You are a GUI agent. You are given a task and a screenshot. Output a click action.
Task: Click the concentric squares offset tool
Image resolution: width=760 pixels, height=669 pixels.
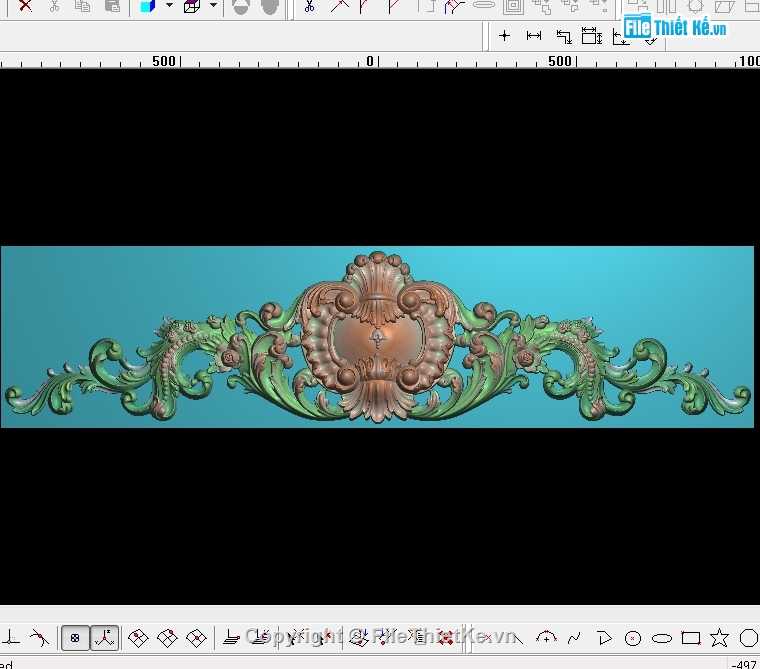point(513,6)
